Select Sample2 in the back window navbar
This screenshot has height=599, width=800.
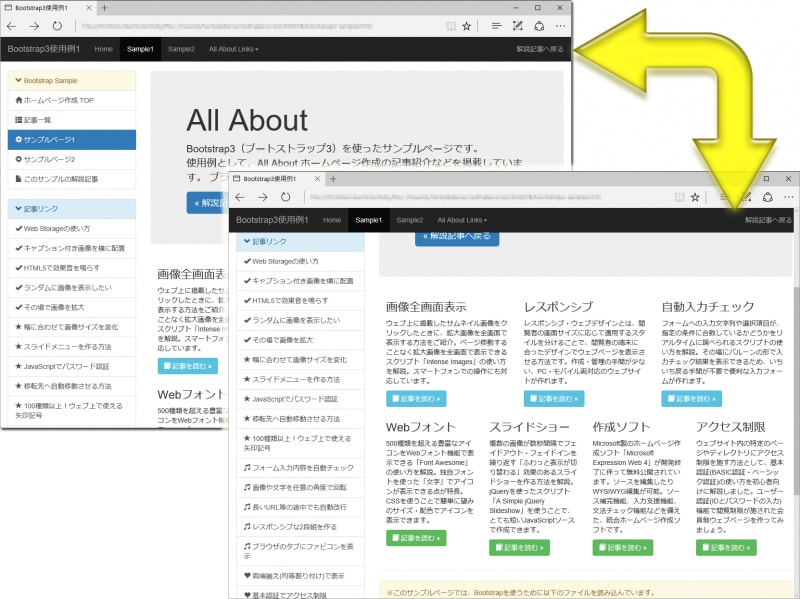pyautogui.click(x=181, y=49)
